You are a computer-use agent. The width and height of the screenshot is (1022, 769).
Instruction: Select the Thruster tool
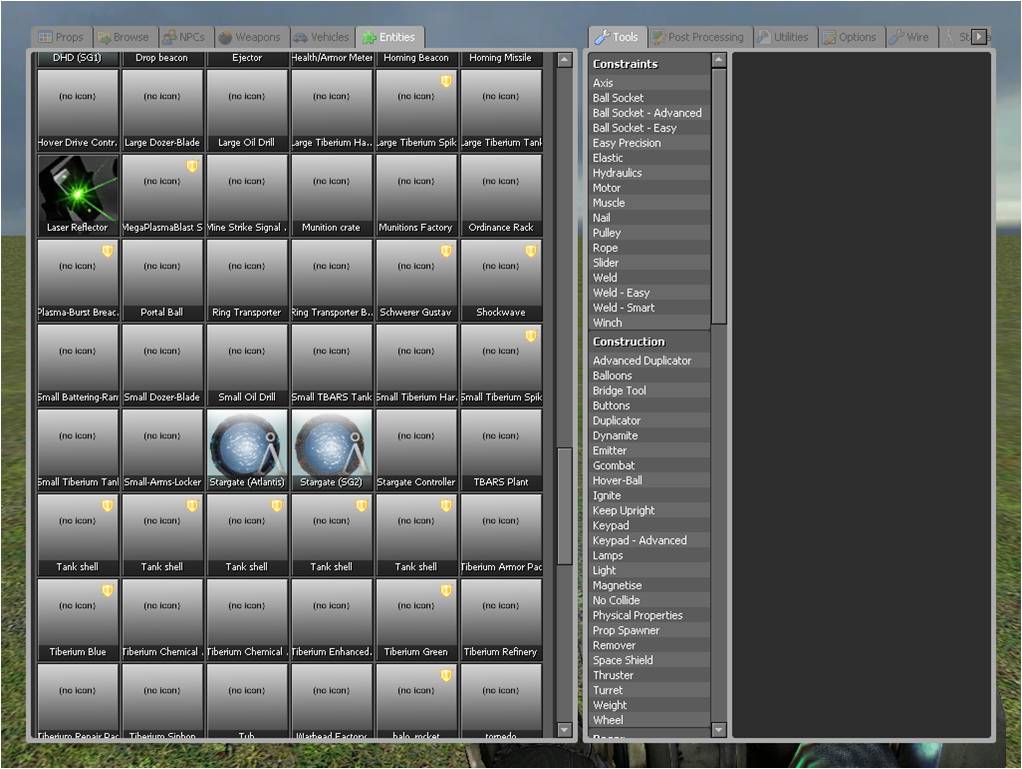613,675
